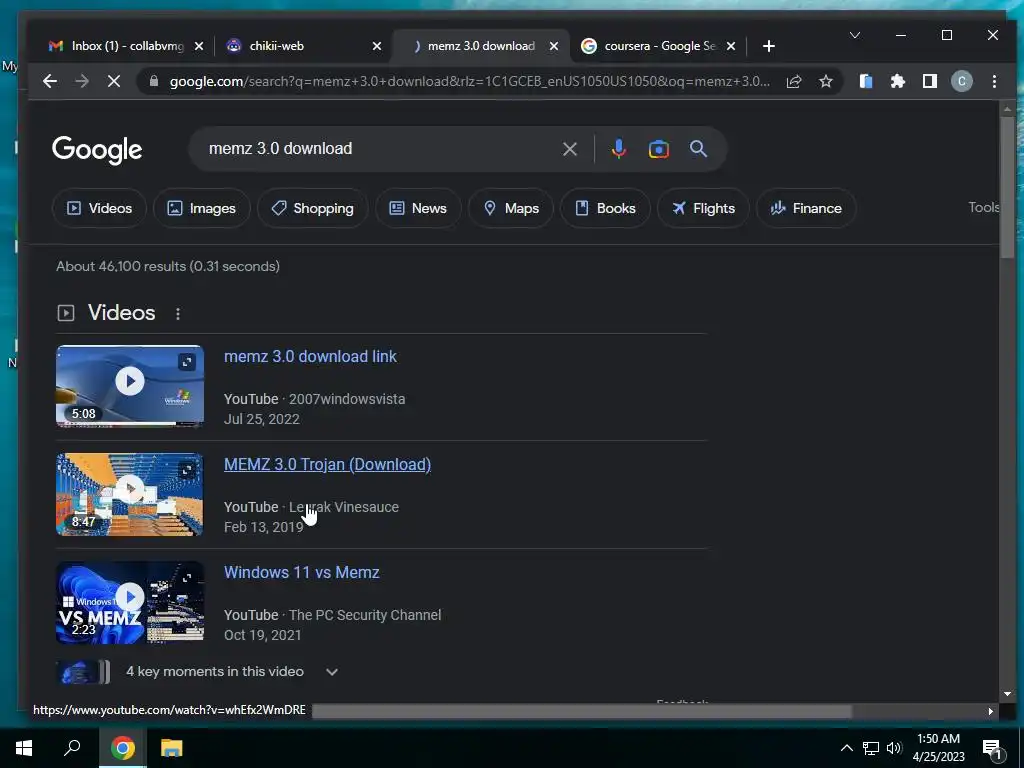Image resolution: width=1024 pixels, height=768 pixels.
Task: Search by image with camera icon
Action: click(x=658, y=149)
